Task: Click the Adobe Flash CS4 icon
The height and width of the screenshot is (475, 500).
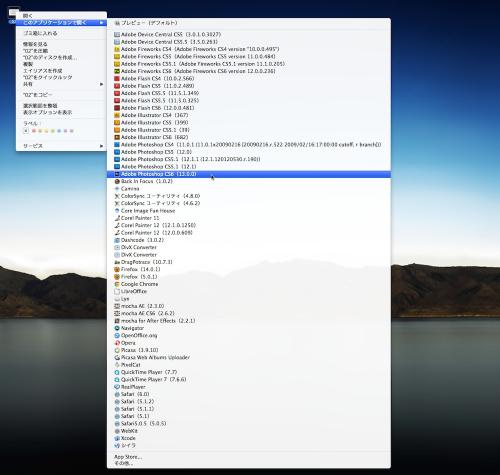Action: coord(117,78)
